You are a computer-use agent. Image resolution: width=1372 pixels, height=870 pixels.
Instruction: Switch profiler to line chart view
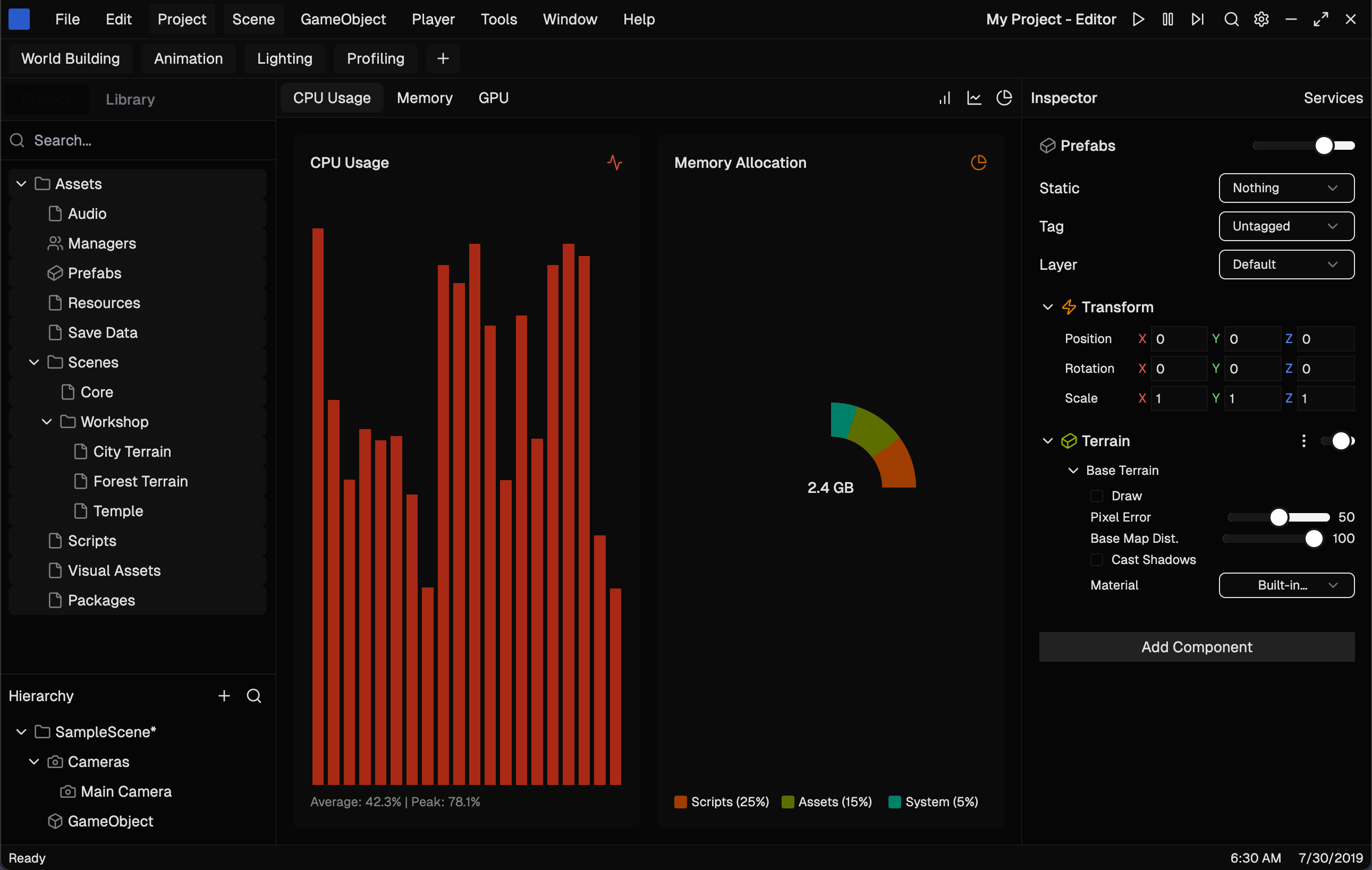point(975,97)
